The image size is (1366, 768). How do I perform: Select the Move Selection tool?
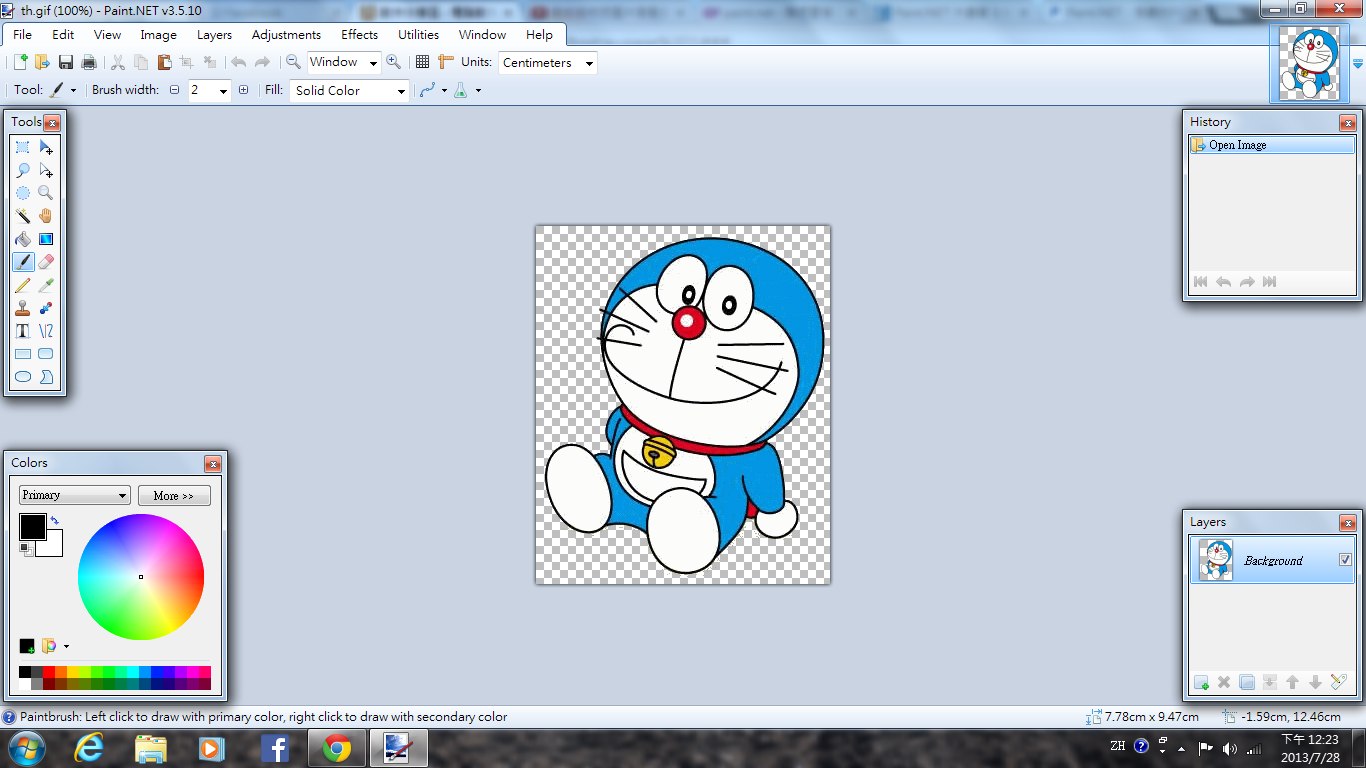[46, 170]
